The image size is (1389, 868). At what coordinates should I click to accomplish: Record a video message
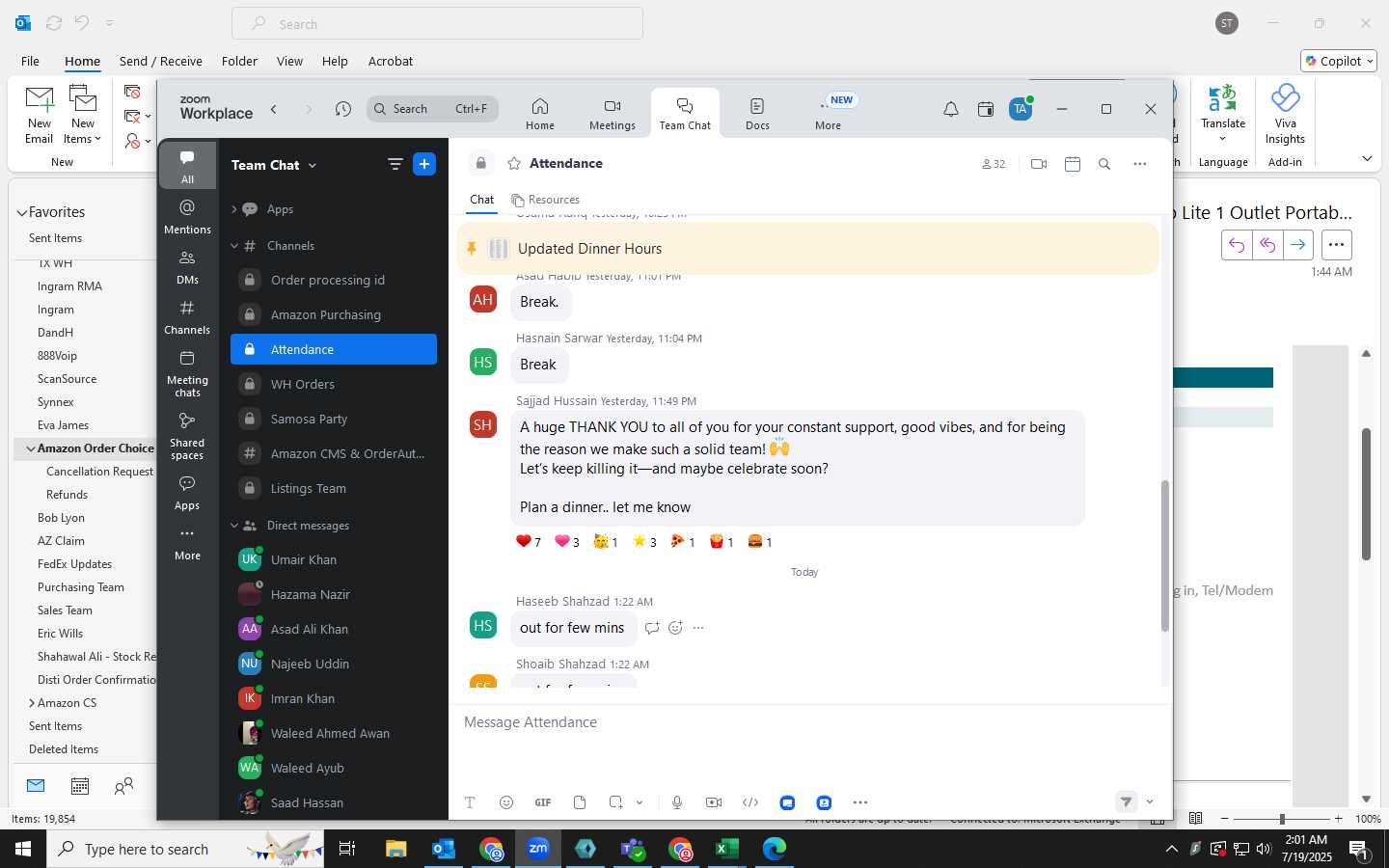coord(714,802)
